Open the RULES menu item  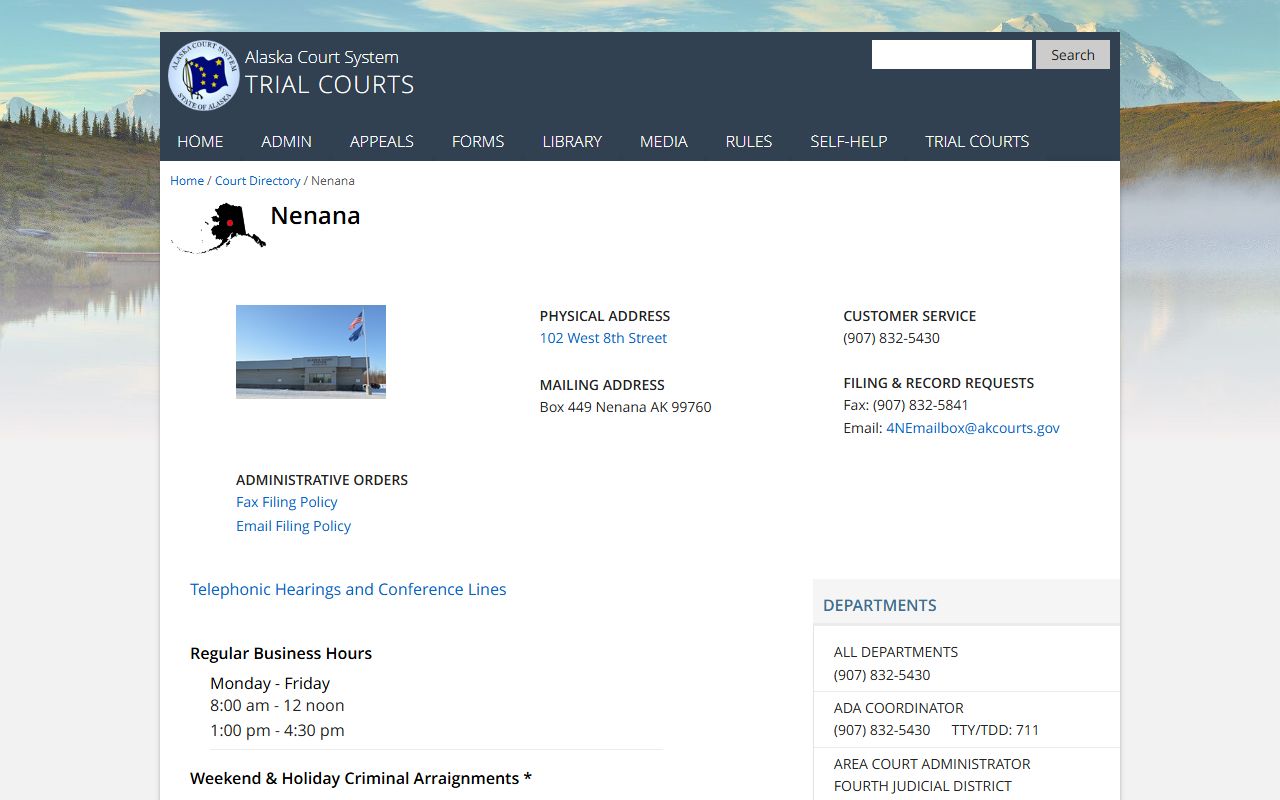pyautogui.click(x=749, y=141)
